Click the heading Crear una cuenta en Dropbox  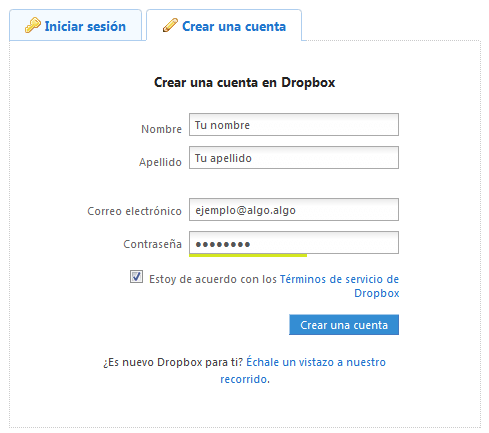244,83
